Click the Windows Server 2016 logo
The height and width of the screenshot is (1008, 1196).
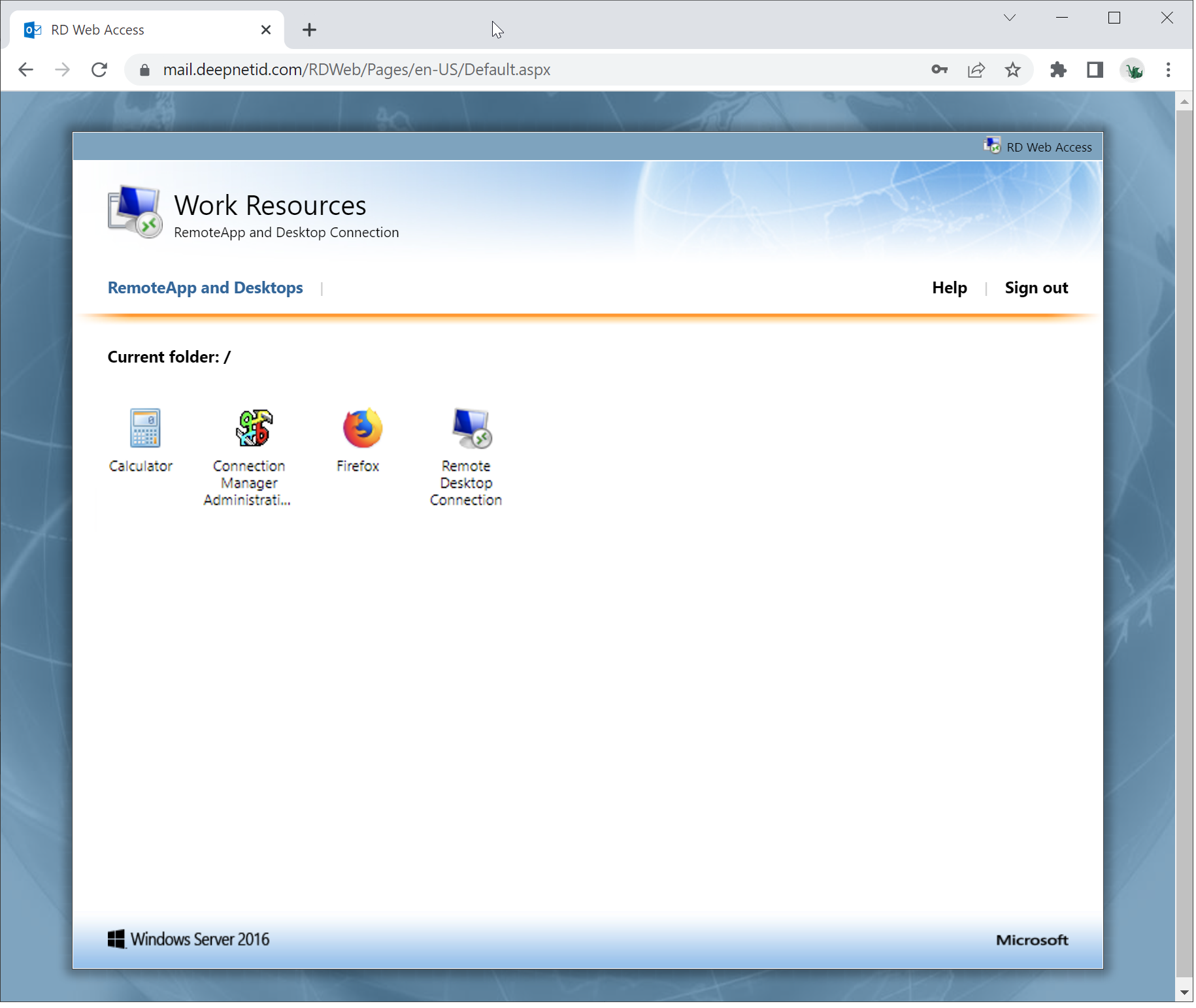click(x=189, y=939)
